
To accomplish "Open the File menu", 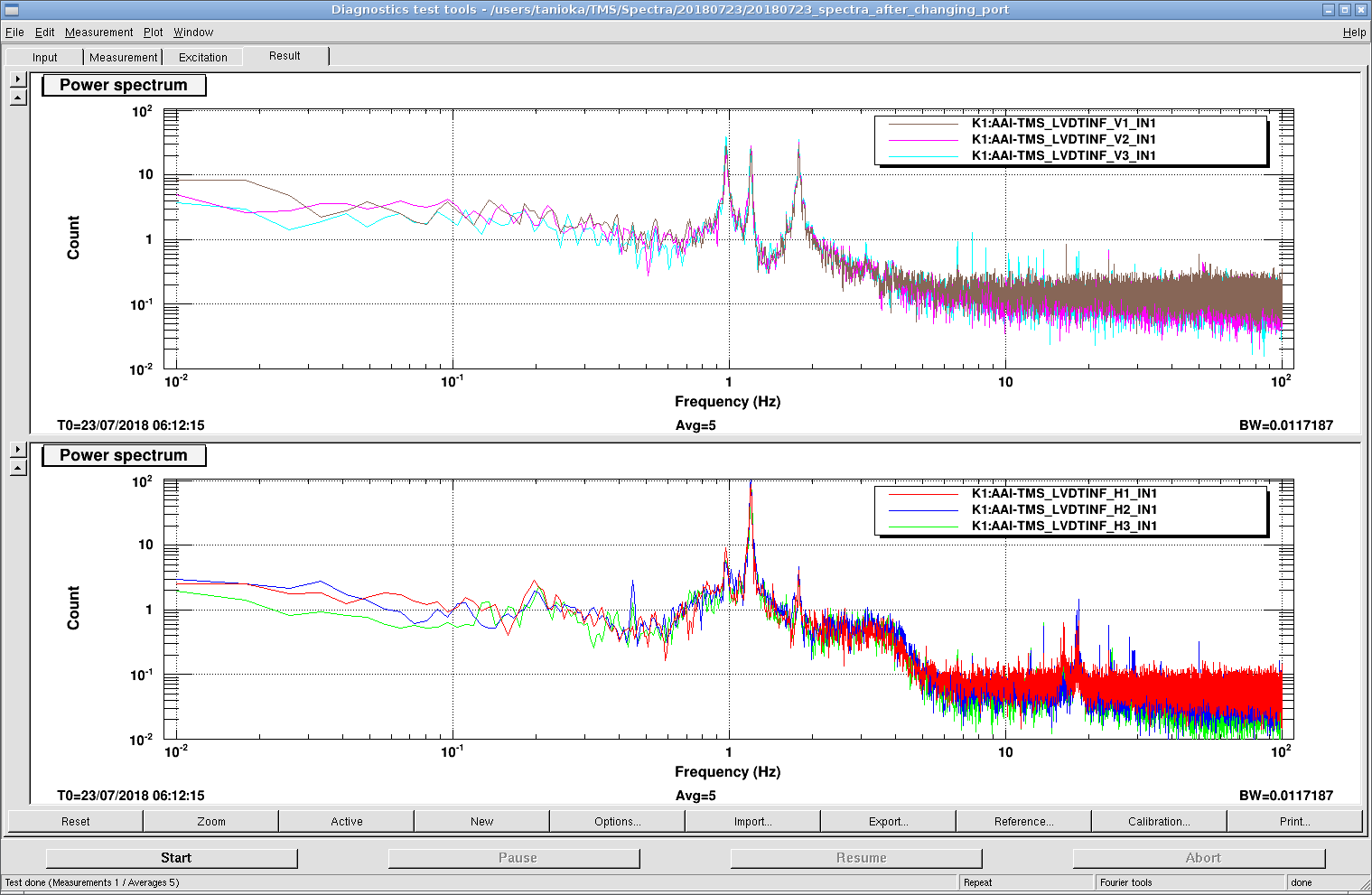I will 14,33.
